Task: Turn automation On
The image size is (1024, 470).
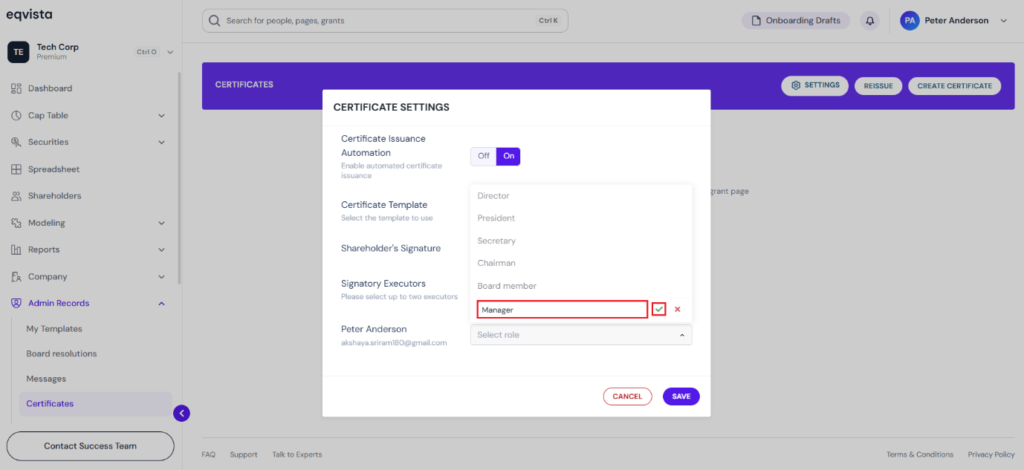Action: click(508, 157)
